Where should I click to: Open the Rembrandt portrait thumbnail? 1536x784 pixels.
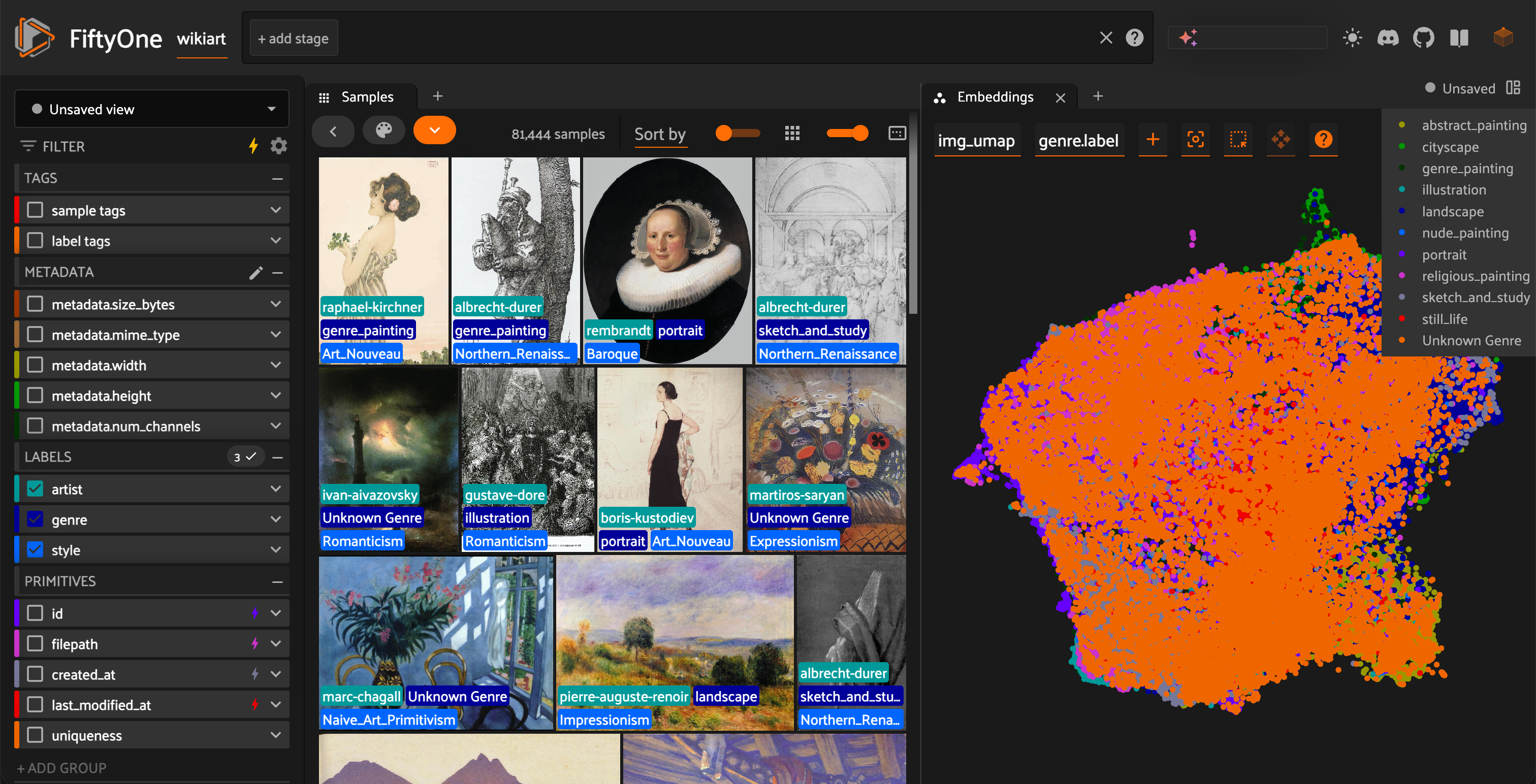click(x=667, y=260)
